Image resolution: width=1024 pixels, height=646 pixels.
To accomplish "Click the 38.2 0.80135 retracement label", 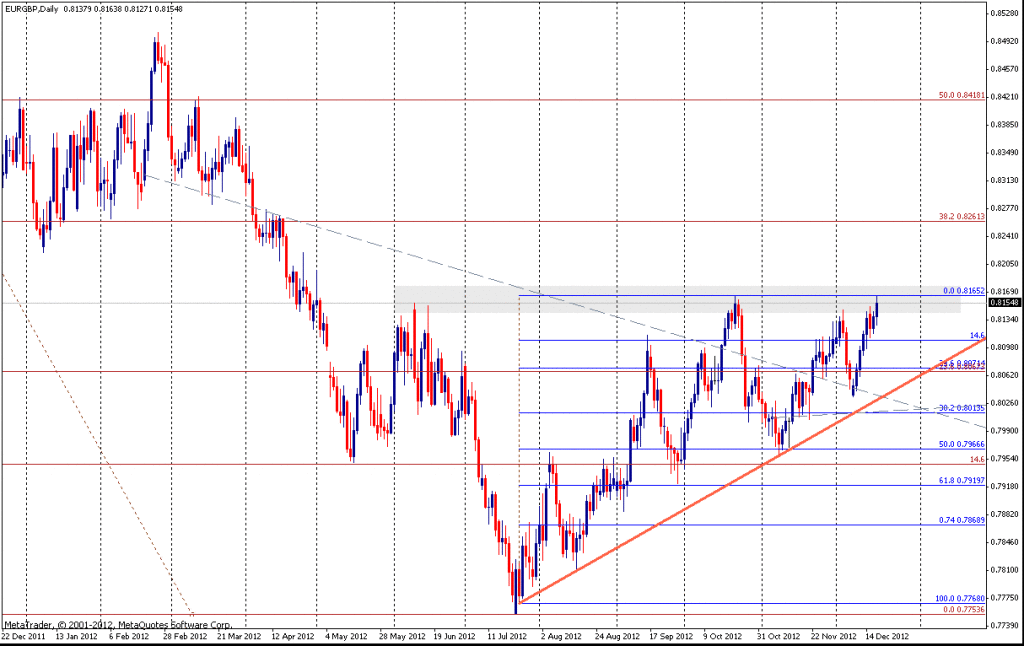I will click(x=961, y=408).
